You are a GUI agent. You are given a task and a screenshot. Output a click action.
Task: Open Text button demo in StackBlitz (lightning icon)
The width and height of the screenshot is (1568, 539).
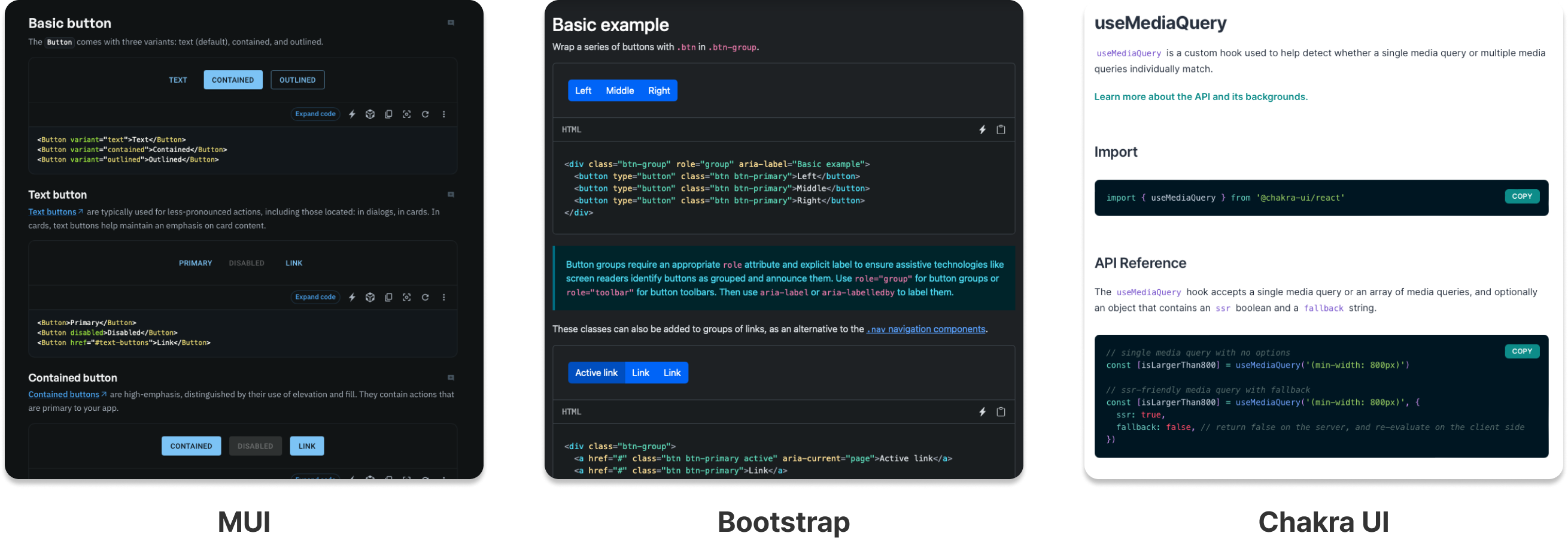(x=352, y=297)
